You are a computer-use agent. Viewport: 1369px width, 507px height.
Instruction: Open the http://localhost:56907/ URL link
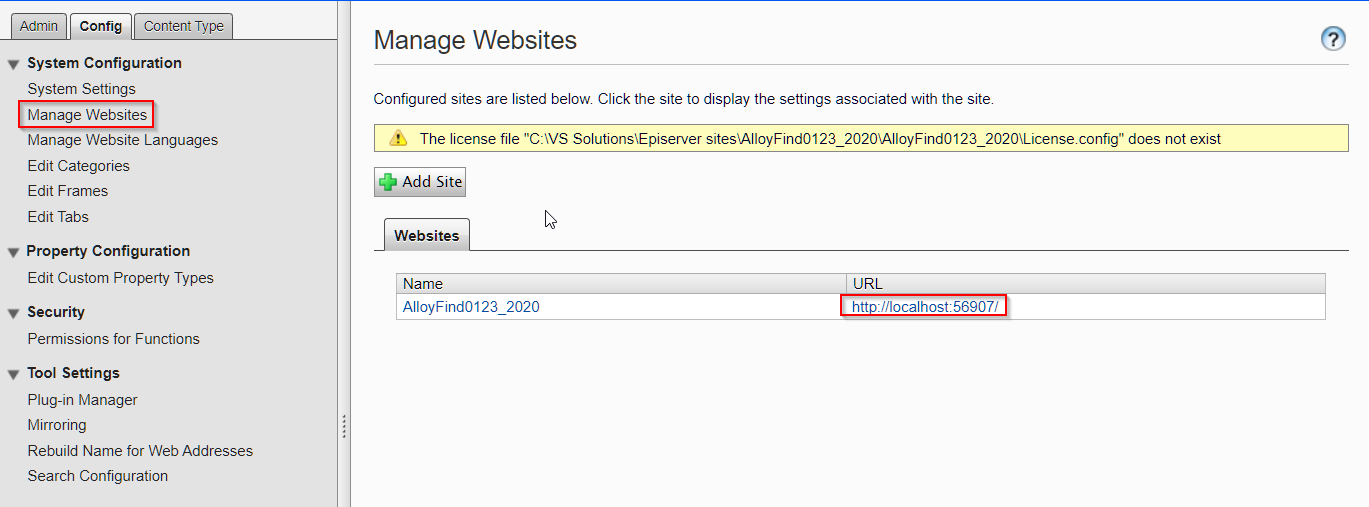pyautogui.click(x=925, y=307)
